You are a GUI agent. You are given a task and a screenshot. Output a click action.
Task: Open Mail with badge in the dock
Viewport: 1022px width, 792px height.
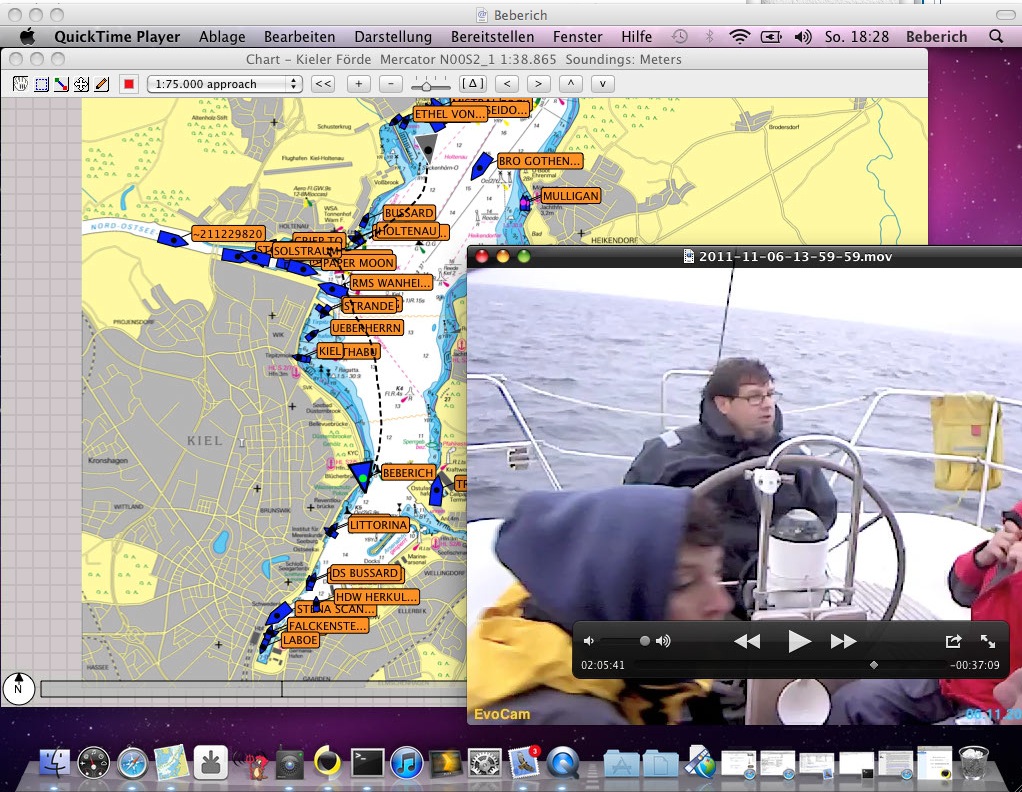524,761
